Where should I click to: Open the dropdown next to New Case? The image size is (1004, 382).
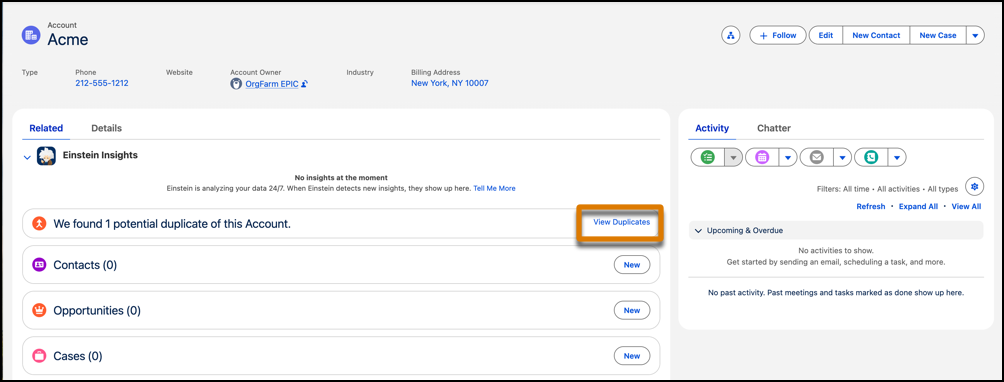[975, 35]
